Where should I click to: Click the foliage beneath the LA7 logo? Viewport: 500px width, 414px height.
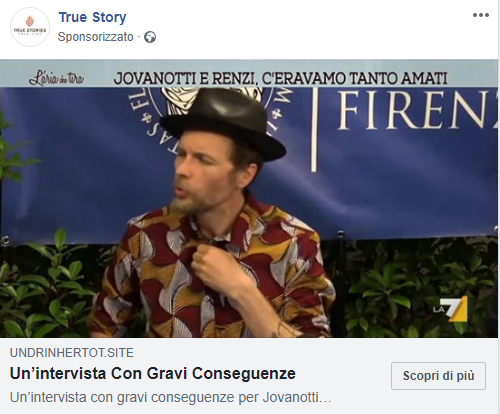point(450,328)
